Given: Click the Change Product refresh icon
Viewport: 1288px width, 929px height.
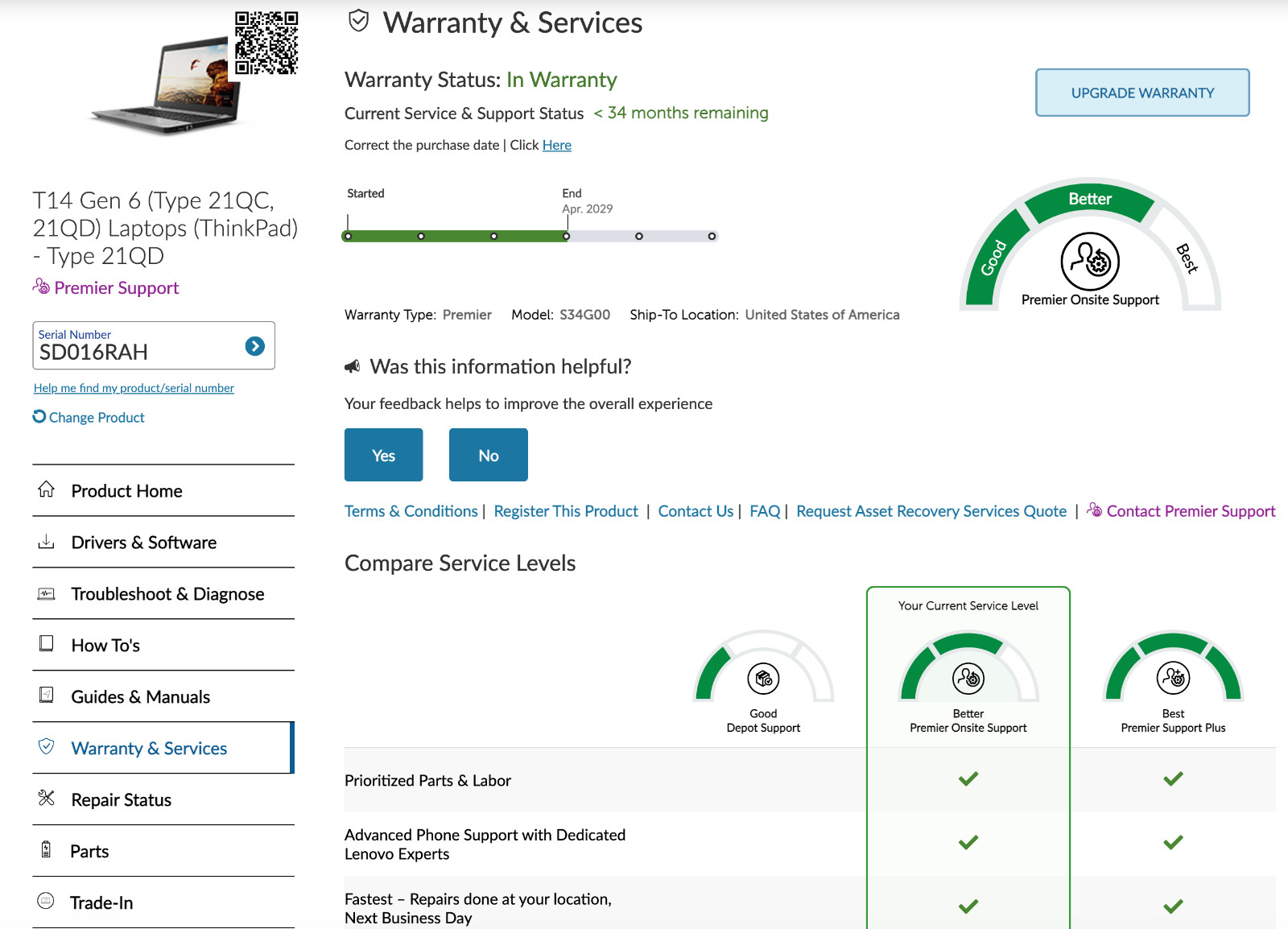Looking at the screenshot, I should 39,416.
